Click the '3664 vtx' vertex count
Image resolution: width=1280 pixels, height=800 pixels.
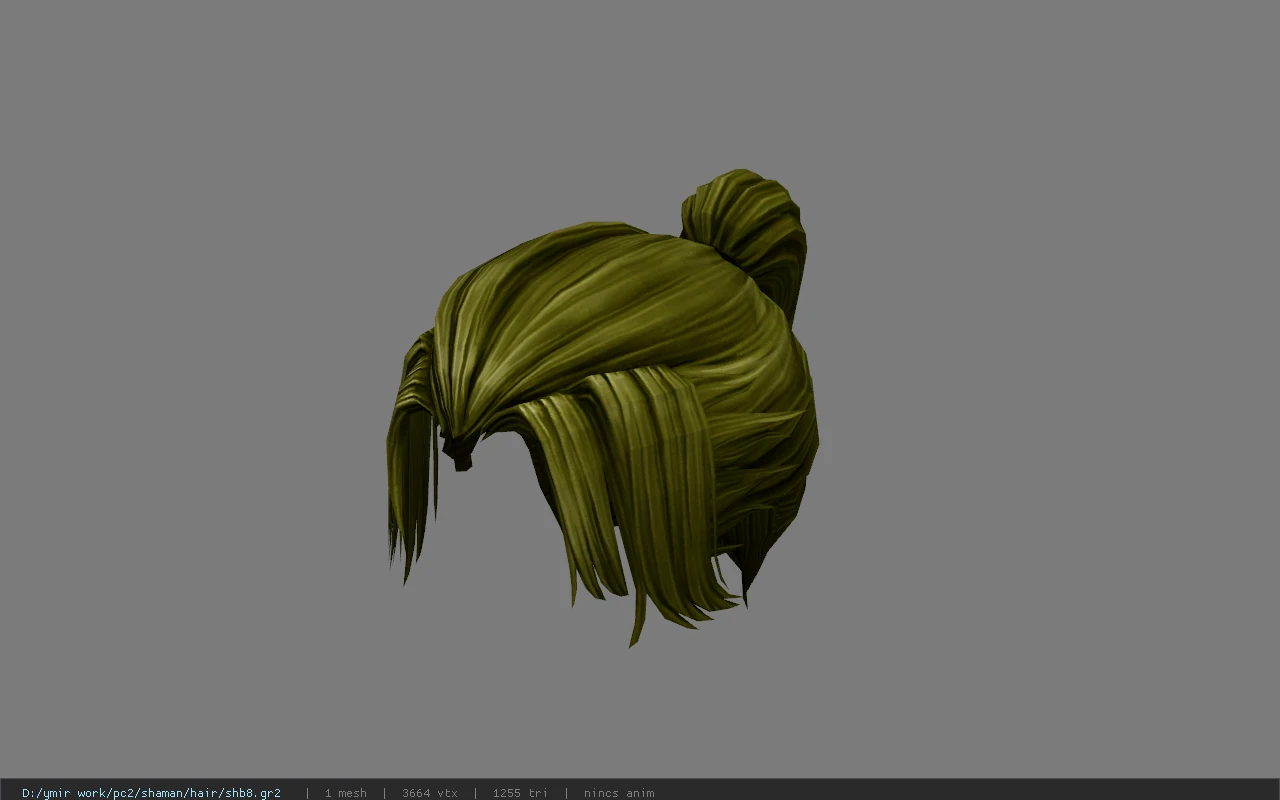click(430, 793)
